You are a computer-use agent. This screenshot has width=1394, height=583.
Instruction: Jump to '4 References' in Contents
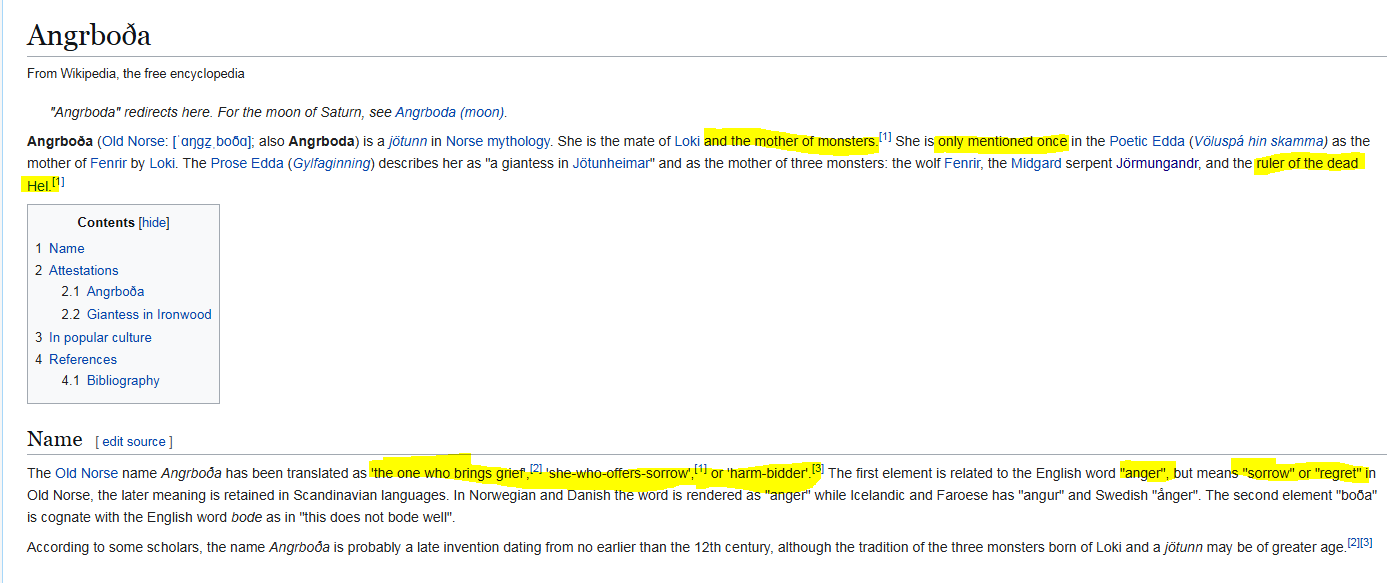(x=76, y=359)
